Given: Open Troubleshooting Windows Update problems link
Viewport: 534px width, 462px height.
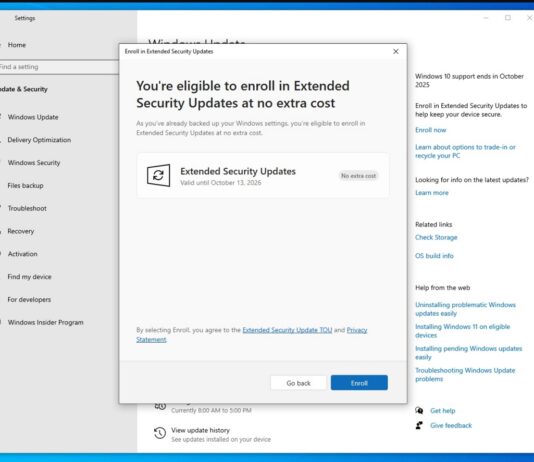Looking at the screenshot, I should pos(465,375).
